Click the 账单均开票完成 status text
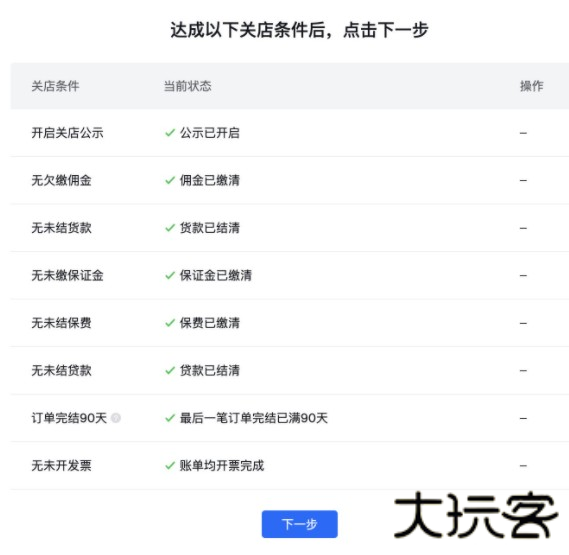 222,466
